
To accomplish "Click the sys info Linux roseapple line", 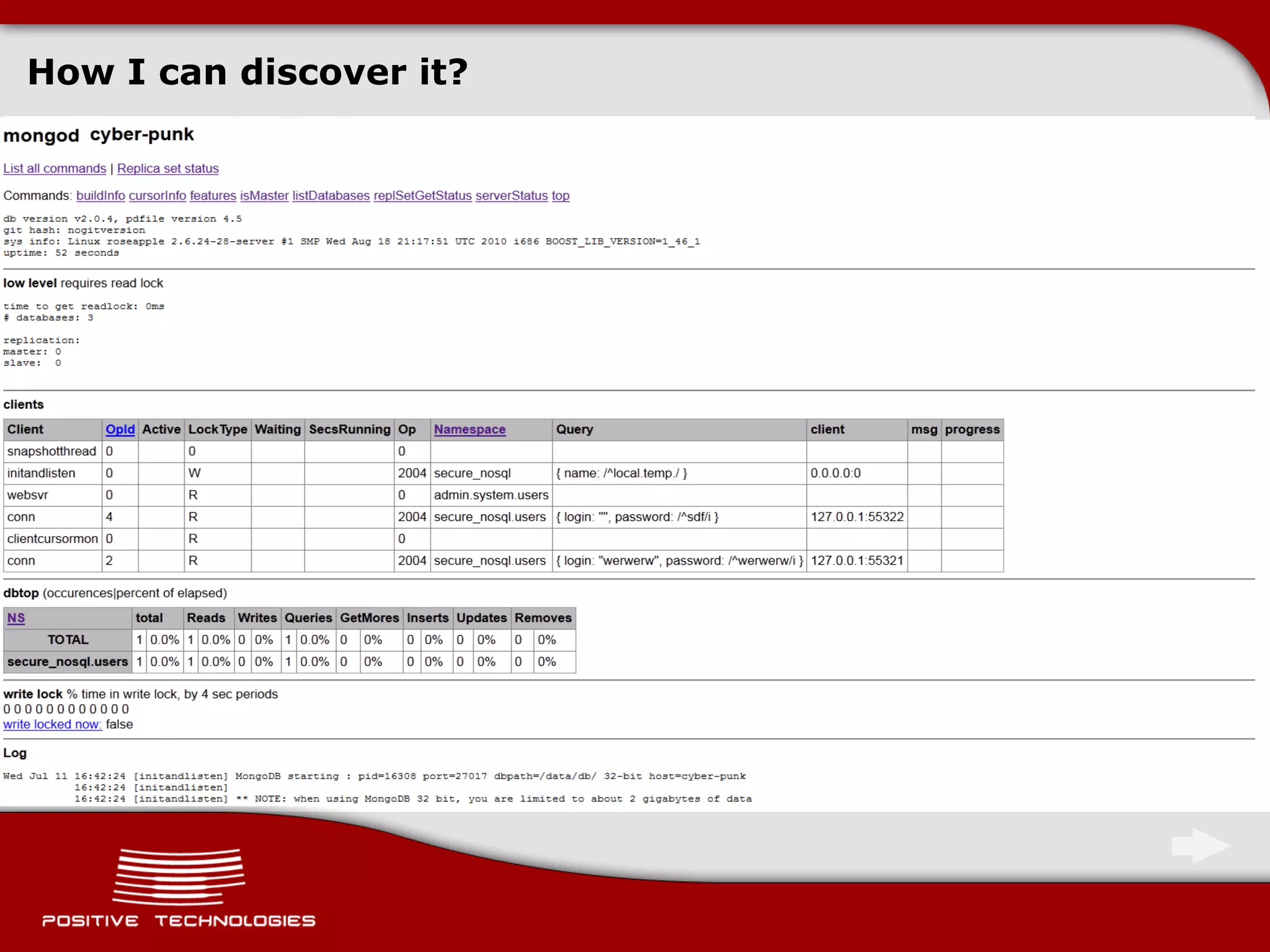I will pyautogui.click(x=352, y=242).
